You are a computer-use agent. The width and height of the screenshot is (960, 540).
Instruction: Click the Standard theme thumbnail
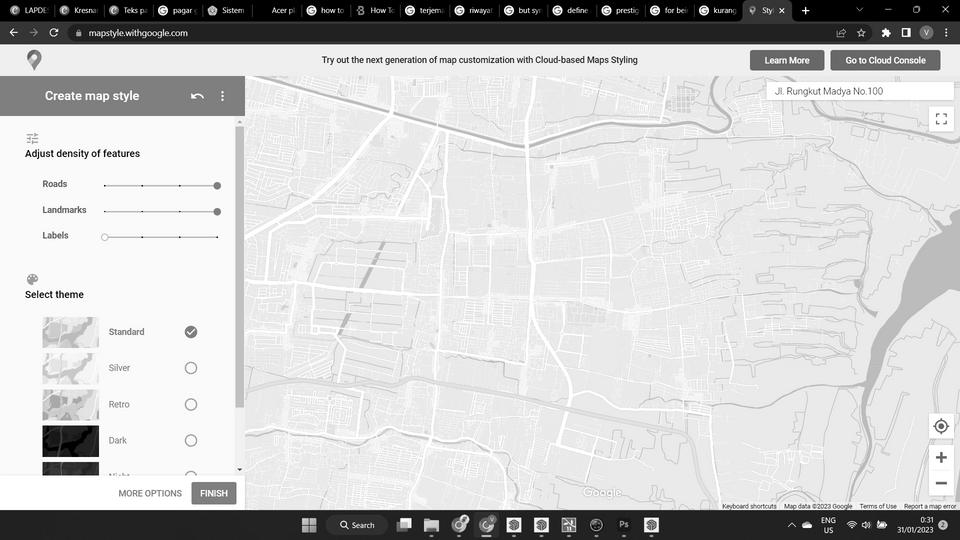[70, 332]
